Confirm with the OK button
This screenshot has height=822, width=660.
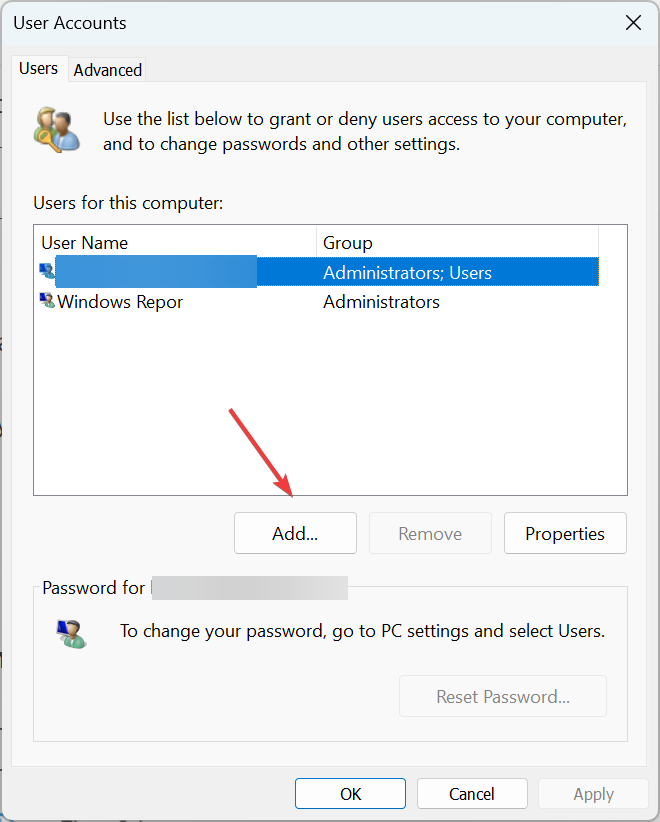pyautogui.click(x=350, y=794)
